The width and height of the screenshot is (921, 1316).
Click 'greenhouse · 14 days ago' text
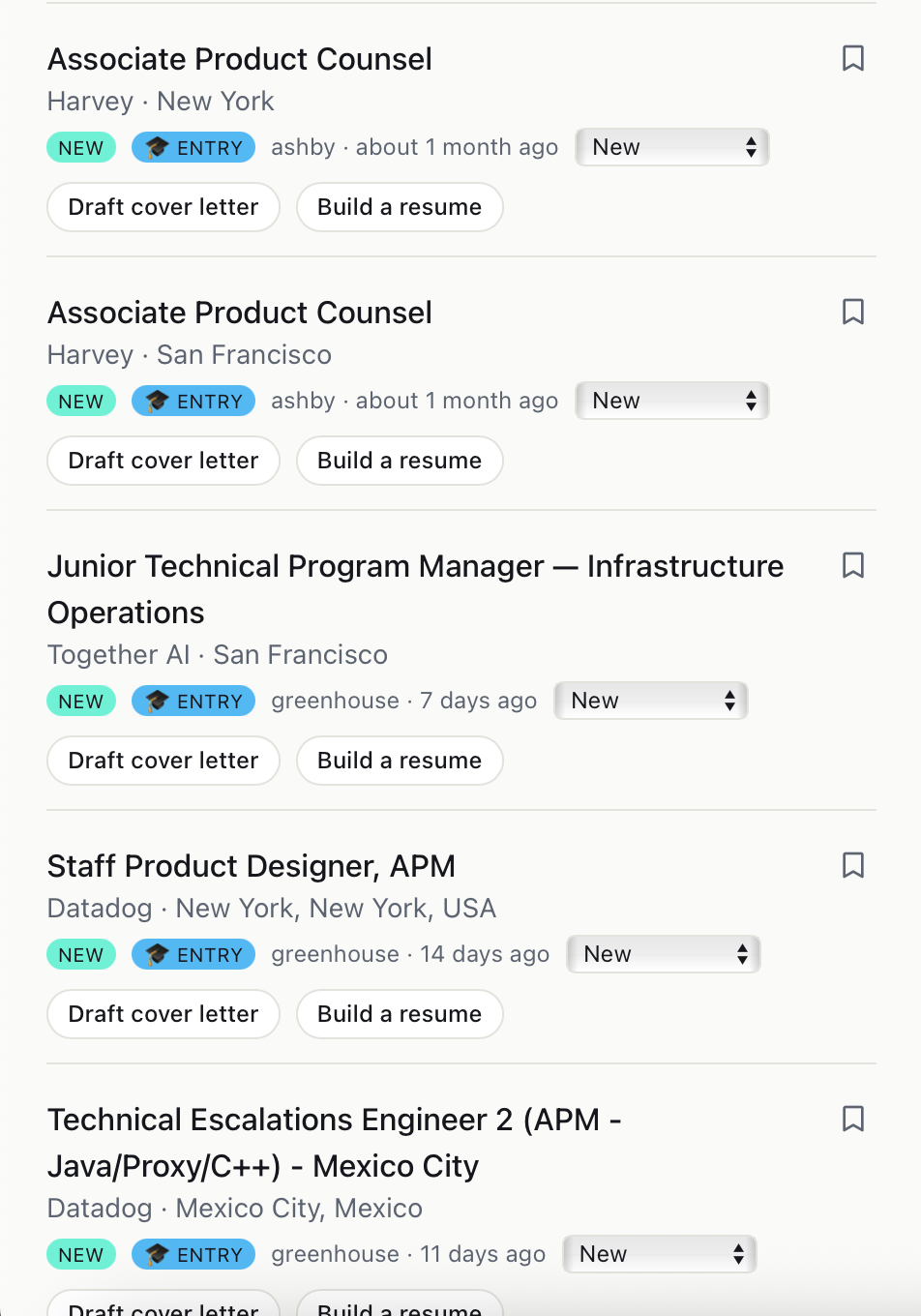point(410,954)
